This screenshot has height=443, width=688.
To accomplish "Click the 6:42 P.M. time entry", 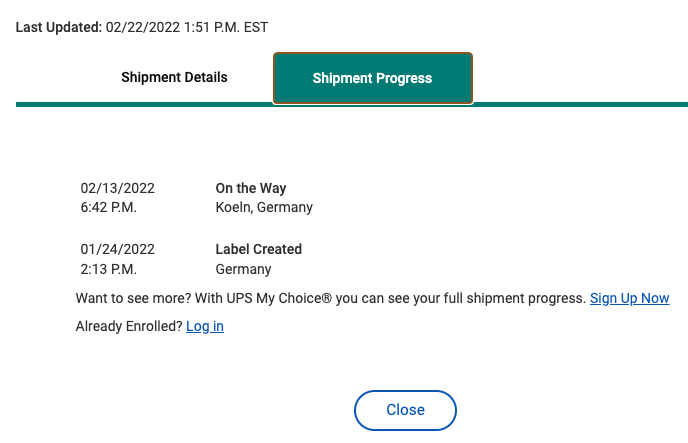I will click(x=108, y=207).
